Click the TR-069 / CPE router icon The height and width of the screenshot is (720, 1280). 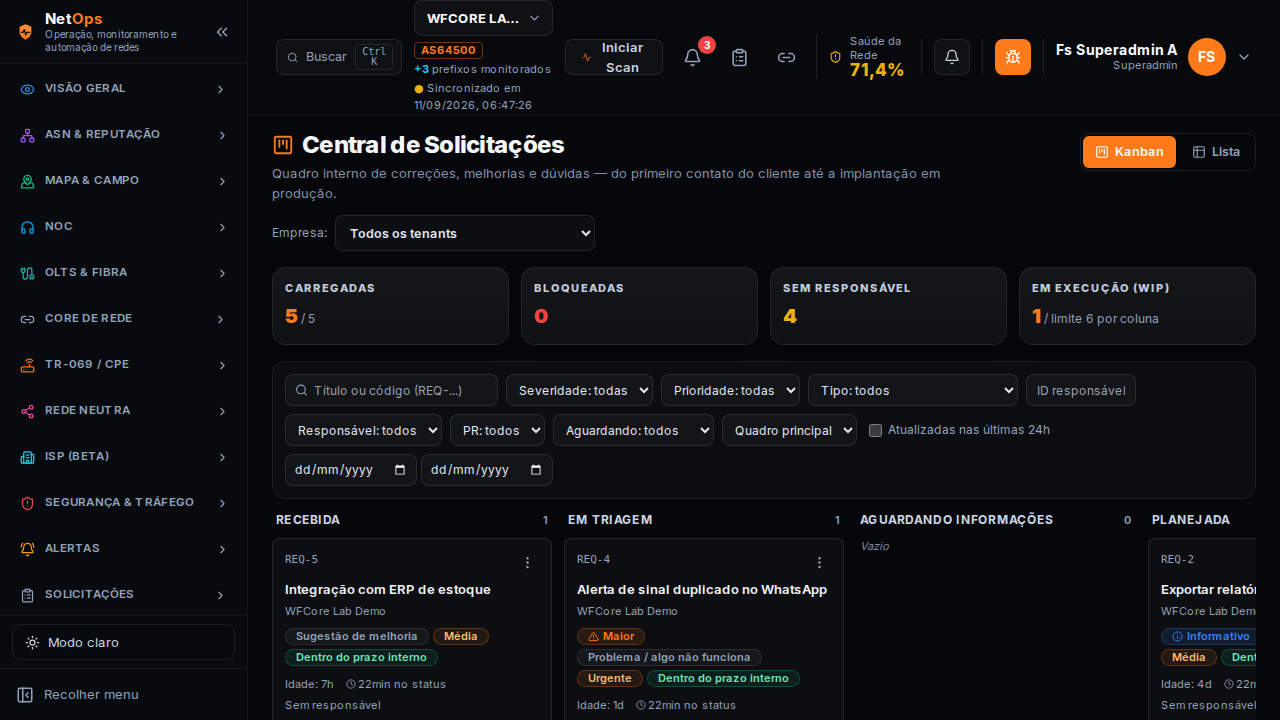pyautogui.click(x=28, y=365)
